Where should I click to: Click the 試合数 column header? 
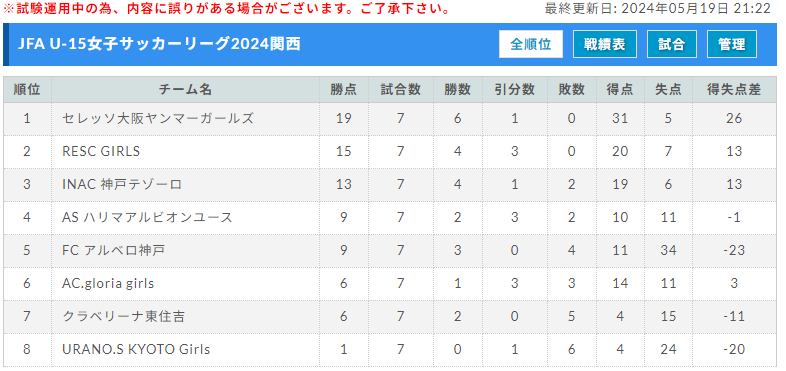400,90
